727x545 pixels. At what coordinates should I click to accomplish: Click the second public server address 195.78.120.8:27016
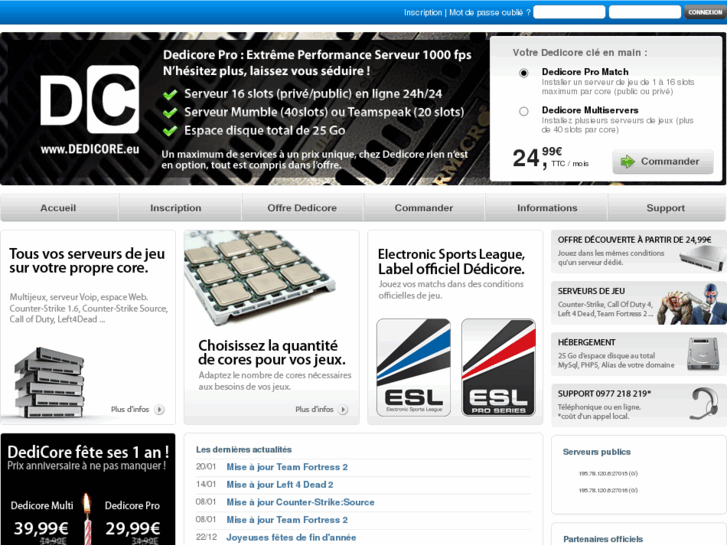point(608,490)
